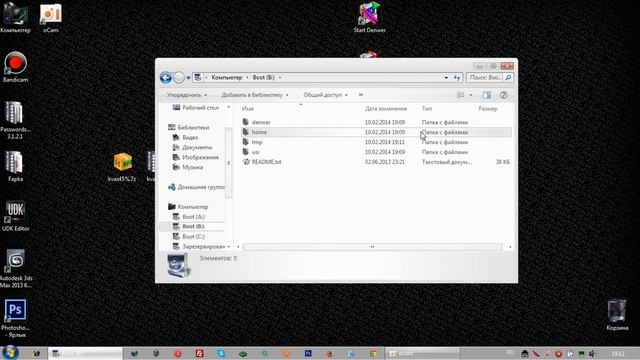Select the Компьютер breadcrumb in address bar
640x360 pixels.
click(x=227, y=78)
